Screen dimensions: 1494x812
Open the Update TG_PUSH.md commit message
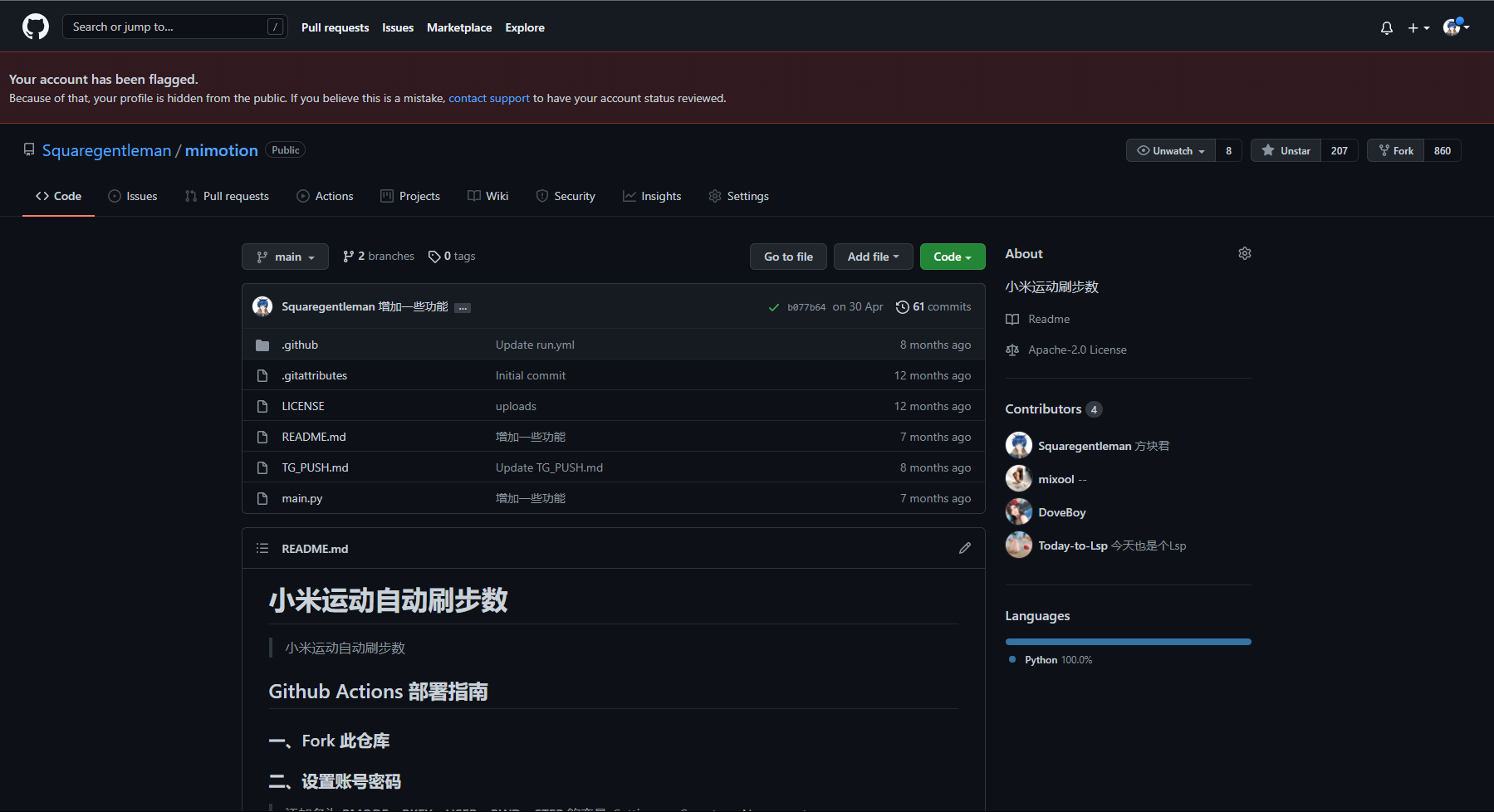click(549, 467)
